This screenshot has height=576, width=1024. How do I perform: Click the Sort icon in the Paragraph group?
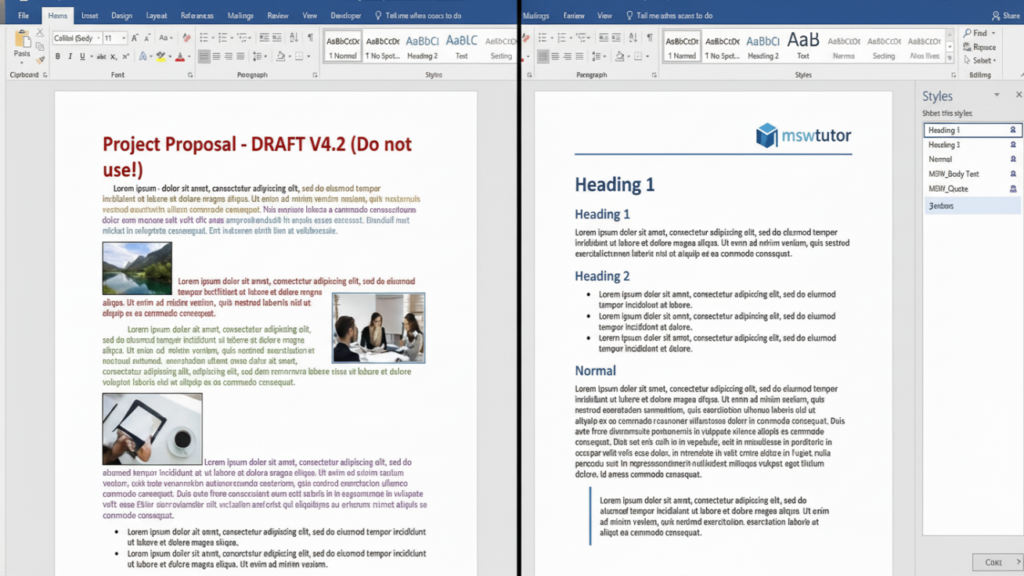pyautogui.click(x=292, y=36)
